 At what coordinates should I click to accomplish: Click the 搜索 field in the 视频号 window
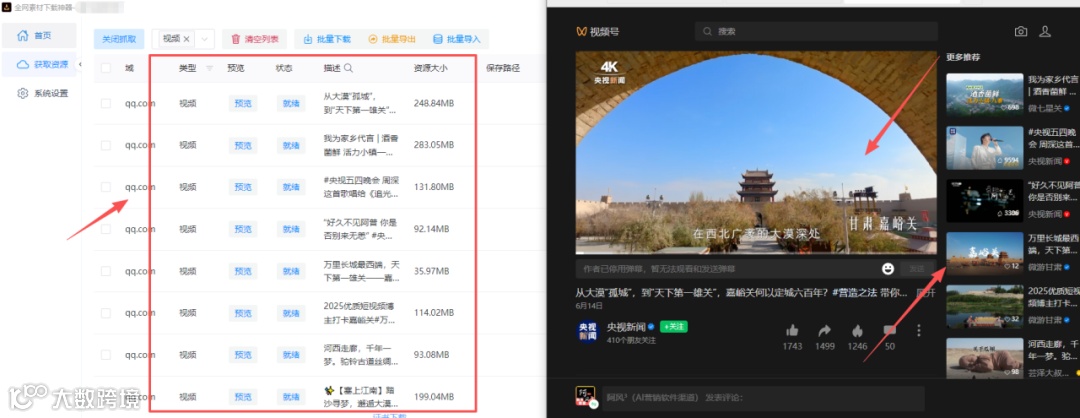816,32
